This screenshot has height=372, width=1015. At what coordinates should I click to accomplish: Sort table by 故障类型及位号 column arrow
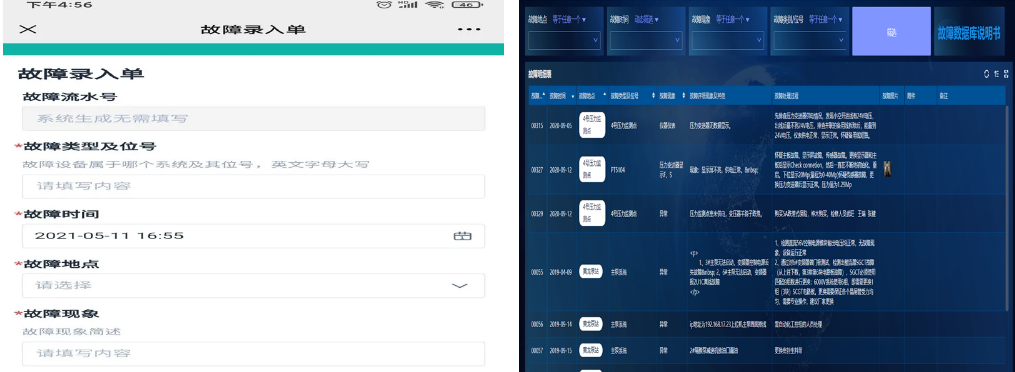point(653,96)
